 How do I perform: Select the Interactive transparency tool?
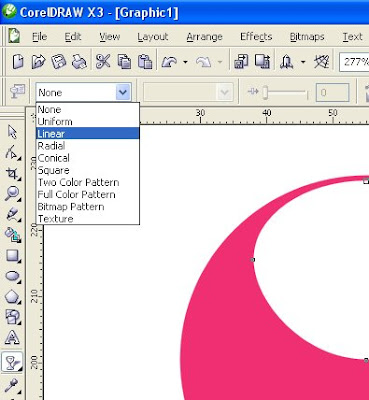pyautogui.click(x=12, y=362)
